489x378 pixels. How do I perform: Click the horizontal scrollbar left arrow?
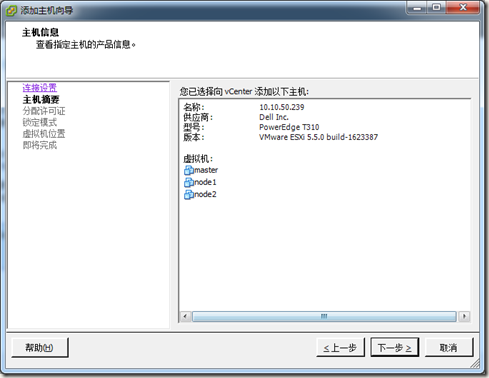pos(185,316)
